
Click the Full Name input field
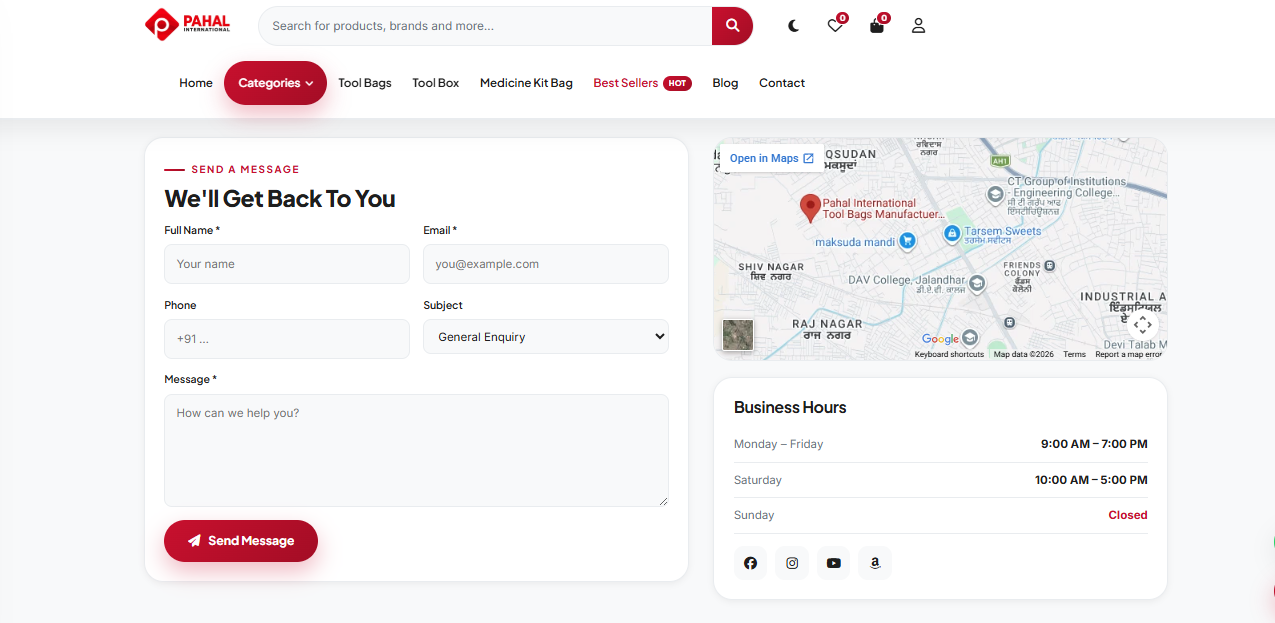287,264
